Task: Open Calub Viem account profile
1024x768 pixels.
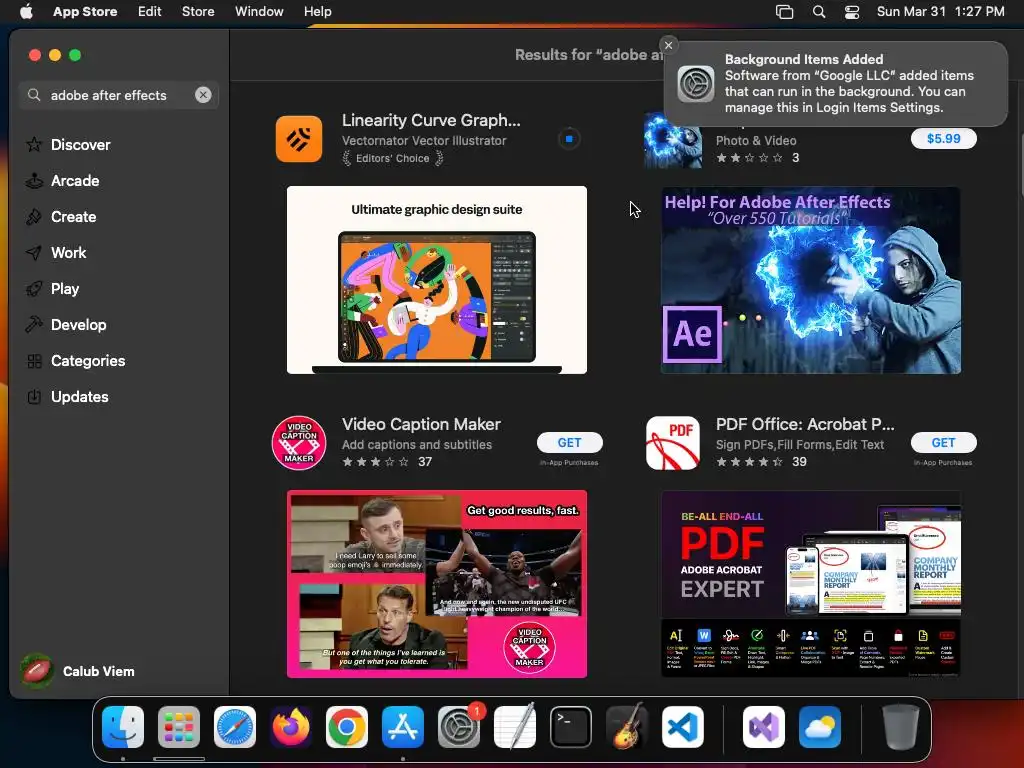Action: (x=78, y=671)
